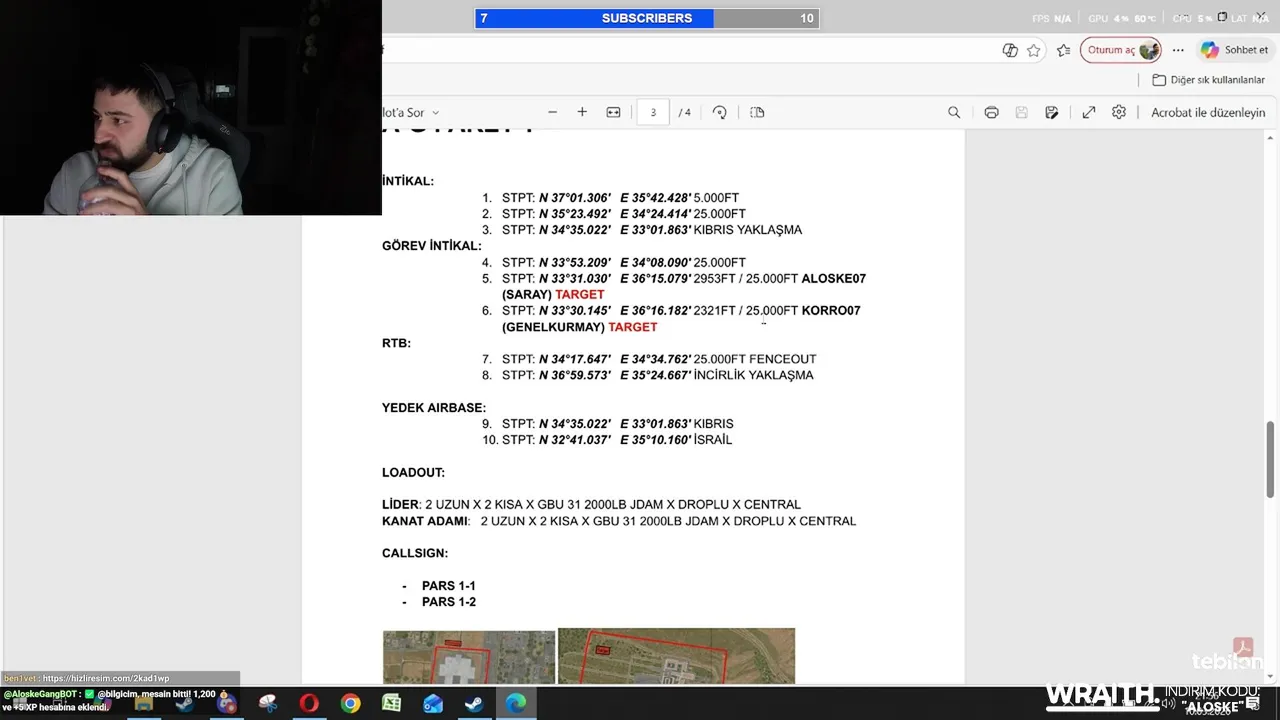Click coordinate E 34°24.414'
This screenshot has height=720, width=1280.
[656, 214]
